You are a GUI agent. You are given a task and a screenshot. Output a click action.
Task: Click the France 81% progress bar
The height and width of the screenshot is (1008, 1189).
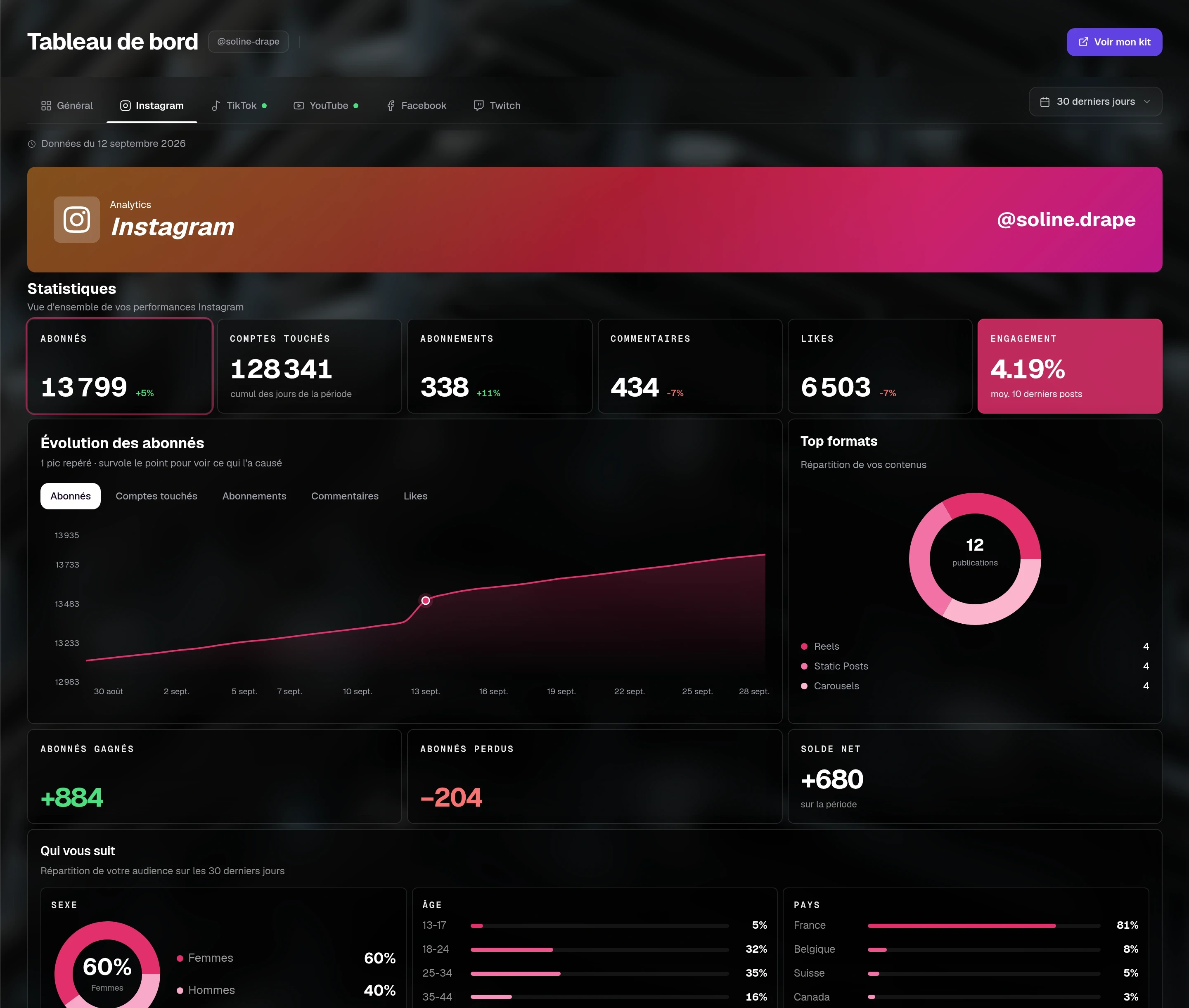coord(984,926)
